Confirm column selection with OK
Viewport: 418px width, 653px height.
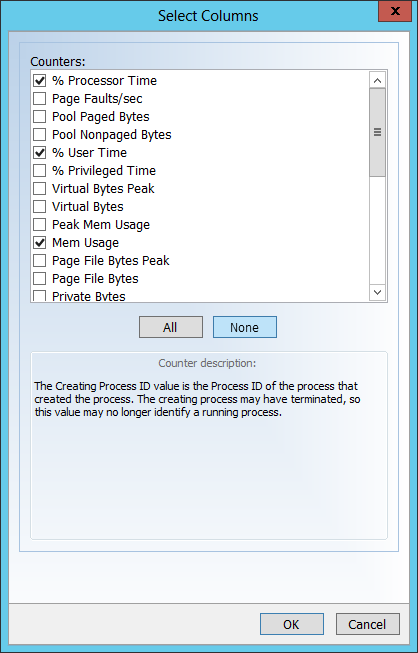(292, 624)
